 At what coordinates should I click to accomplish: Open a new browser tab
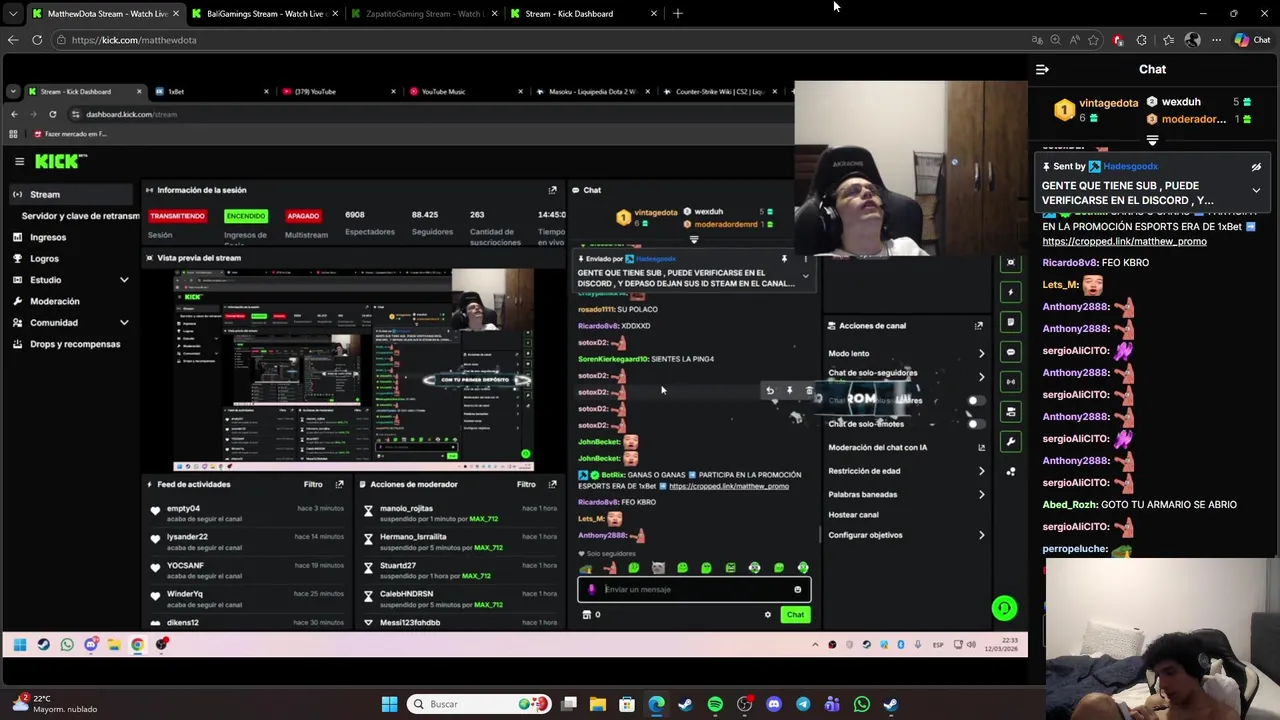pos(678,14)
